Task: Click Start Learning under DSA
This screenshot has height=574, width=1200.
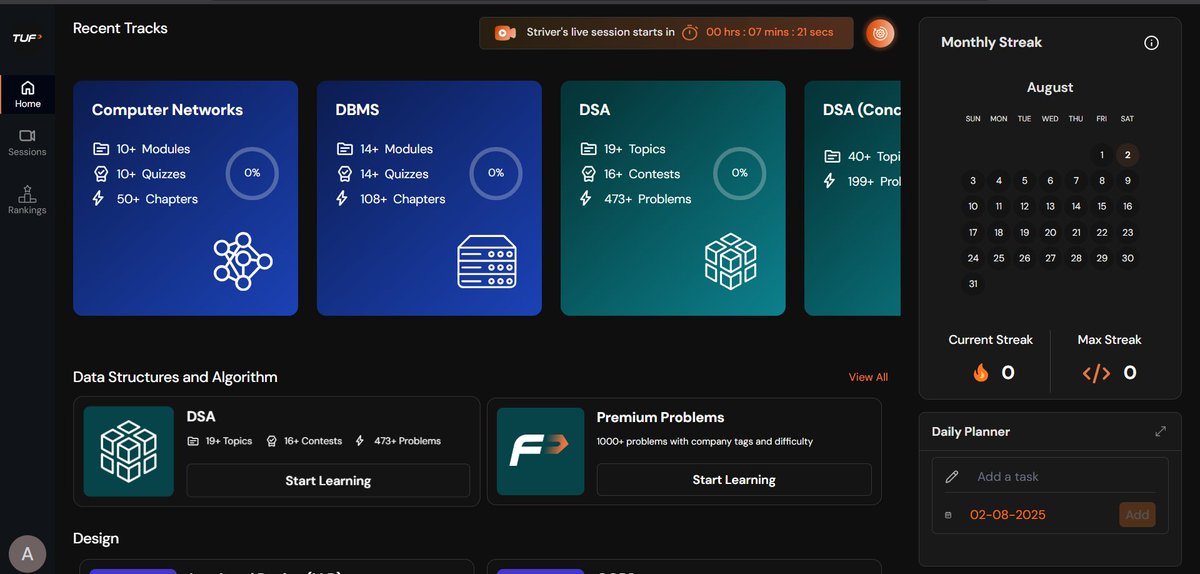Action: pyautogui.click(x=328, y=480)
